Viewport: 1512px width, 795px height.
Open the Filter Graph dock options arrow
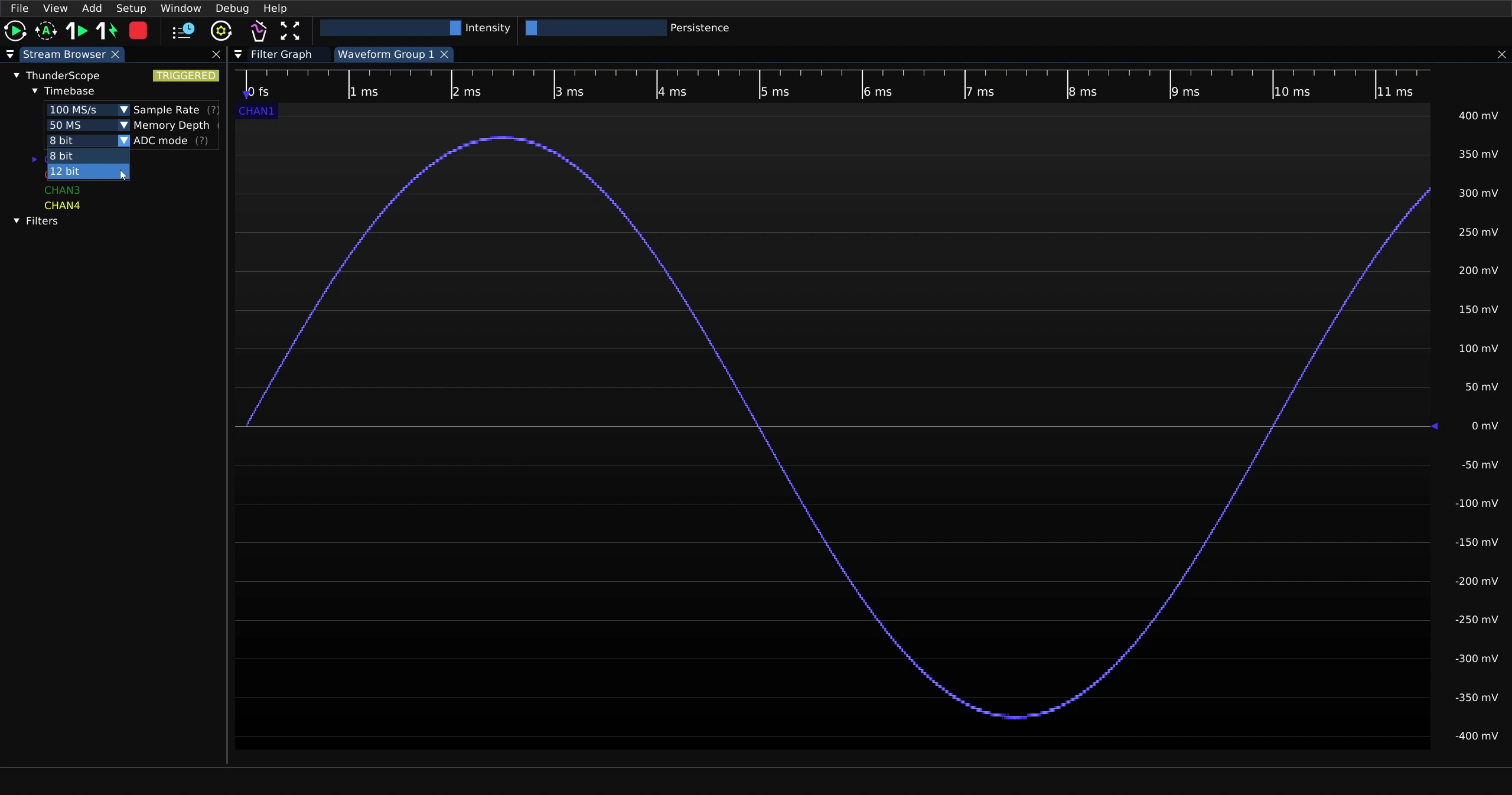238,54
